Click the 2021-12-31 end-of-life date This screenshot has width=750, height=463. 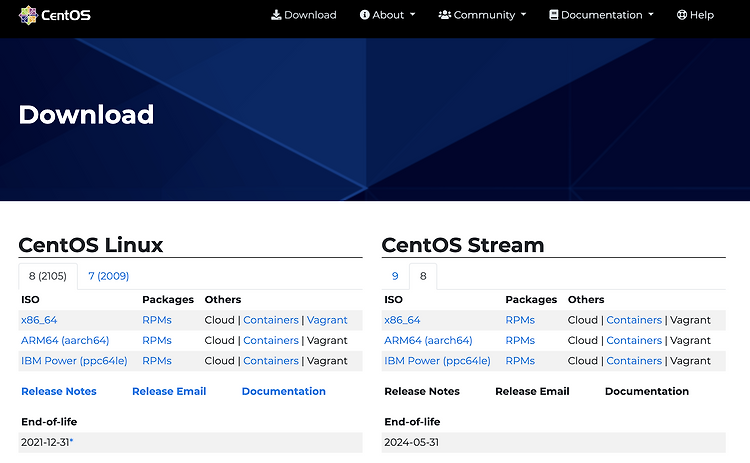pos(45,442)
